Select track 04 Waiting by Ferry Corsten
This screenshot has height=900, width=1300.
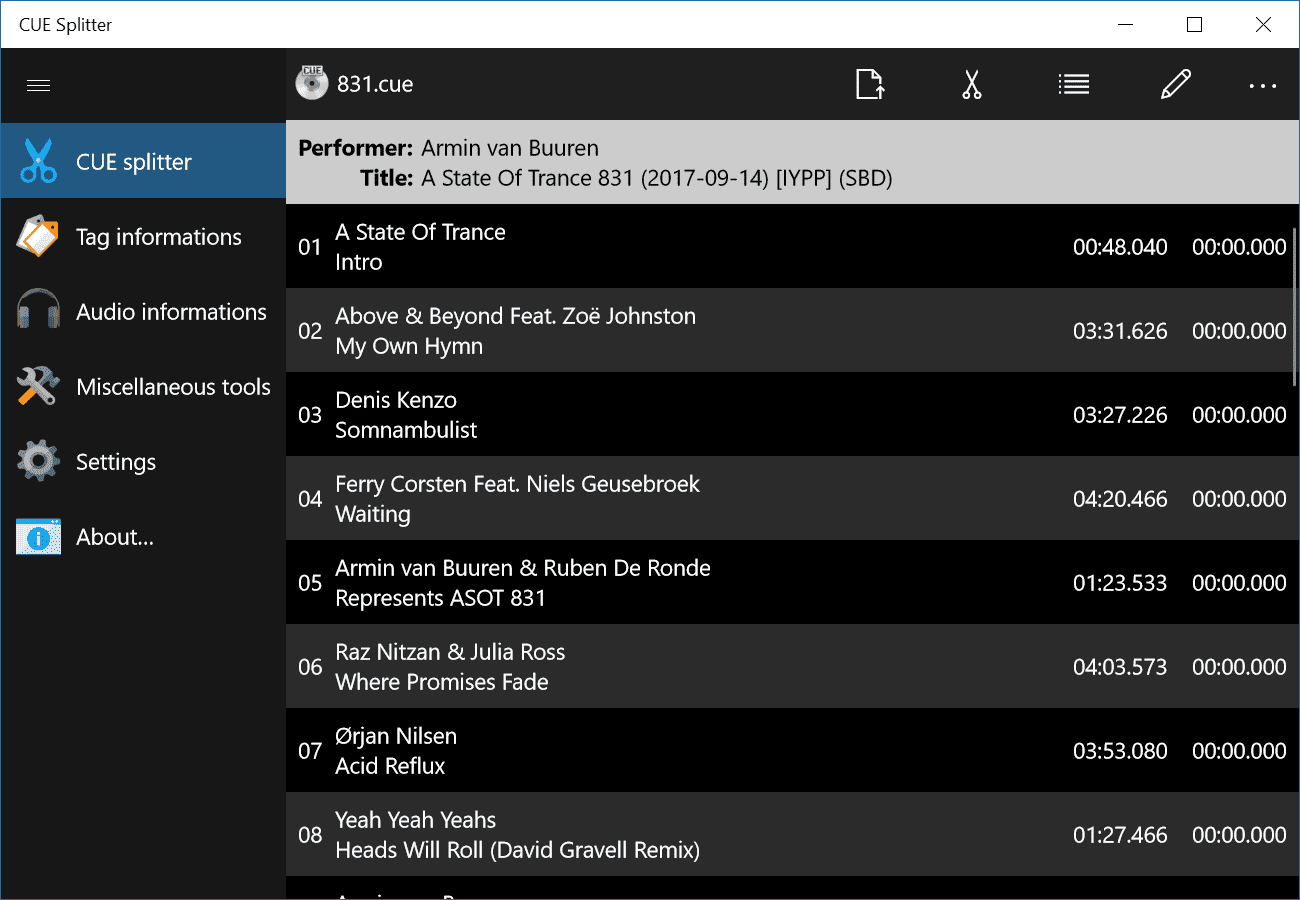click(793, 499)
